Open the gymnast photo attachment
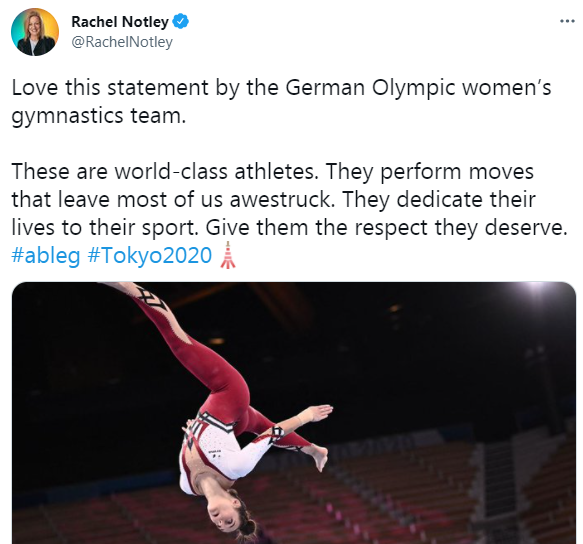The image size is (583, 544). pyautogui.click(x=294, y=413)
